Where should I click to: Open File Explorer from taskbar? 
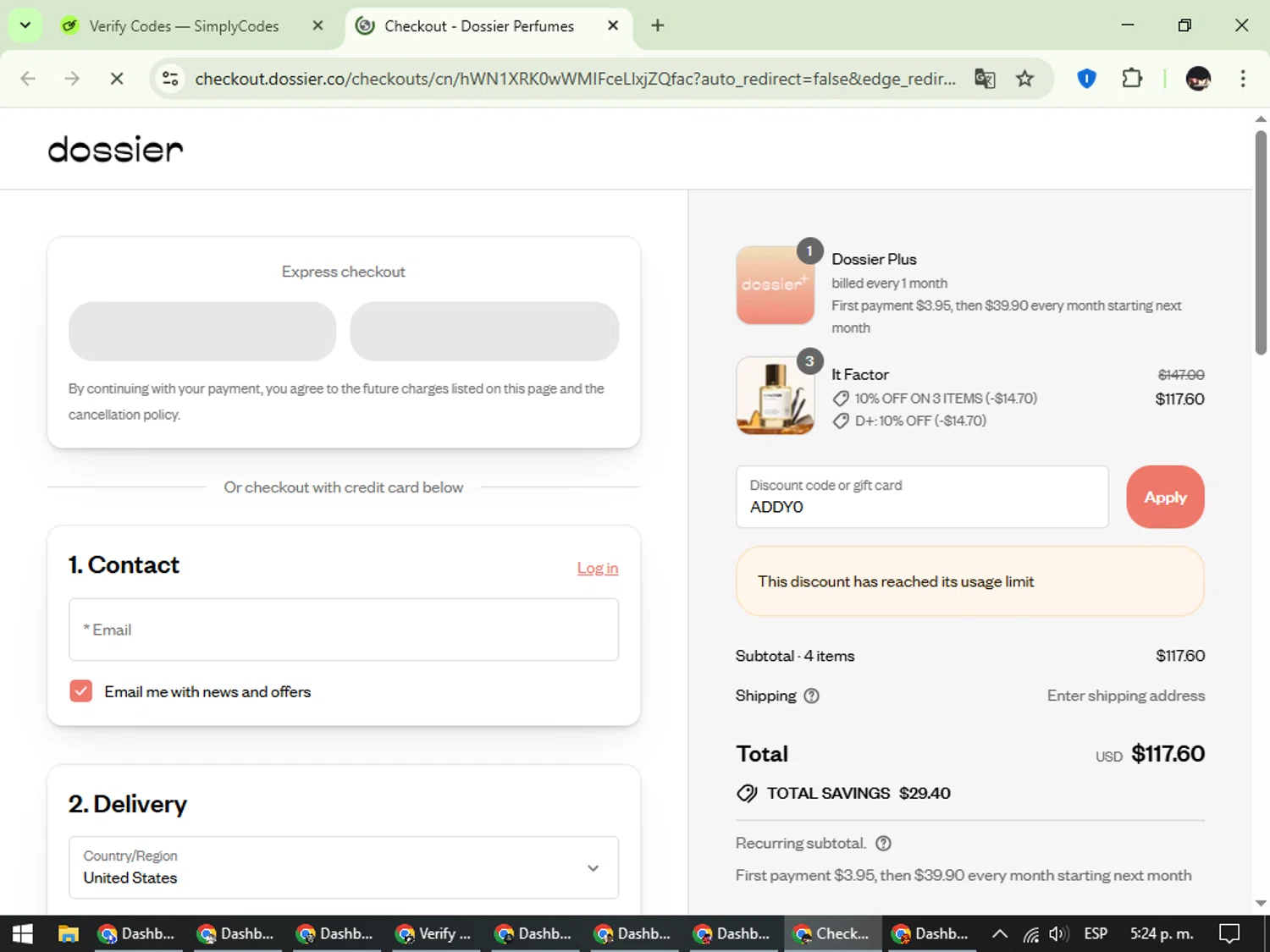[x=69, y=933]
